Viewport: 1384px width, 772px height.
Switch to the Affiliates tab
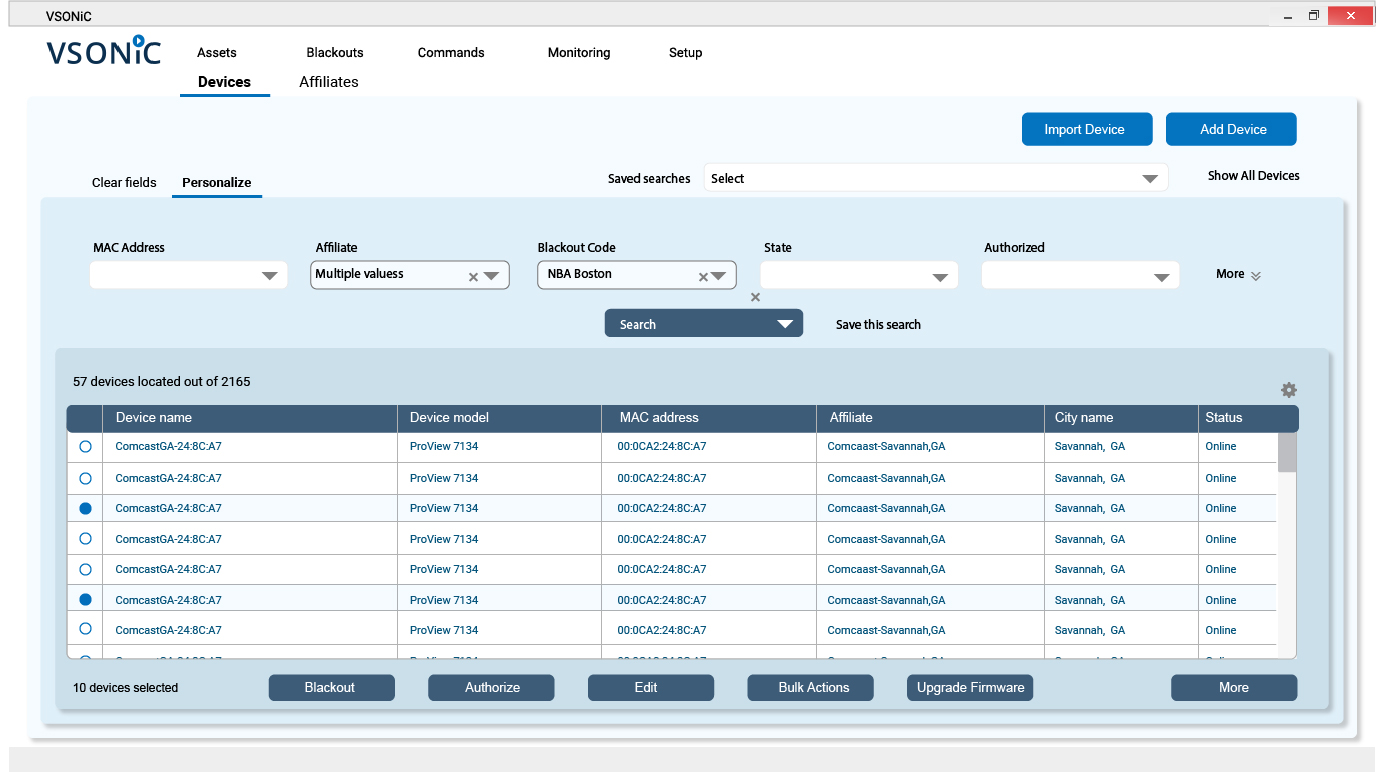pyautogui.click(x=329, y=82)
